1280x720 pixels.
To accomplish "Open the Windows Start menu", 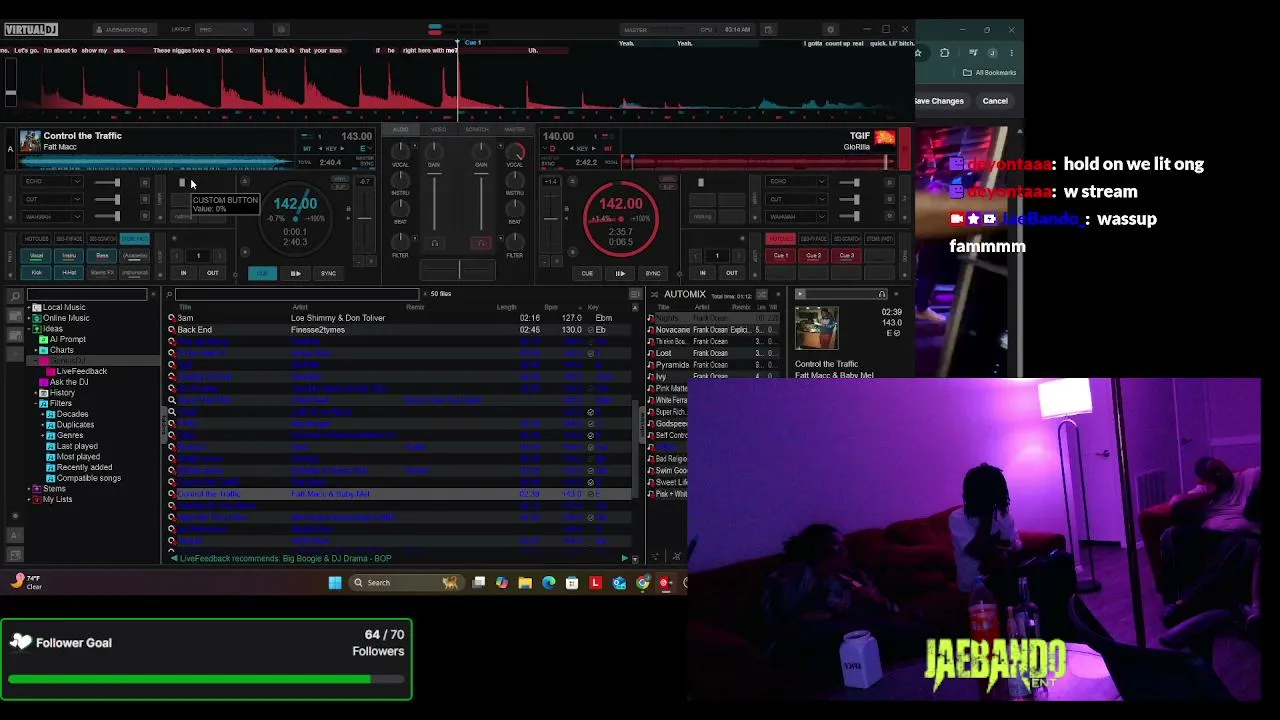I will click(335, 583).
